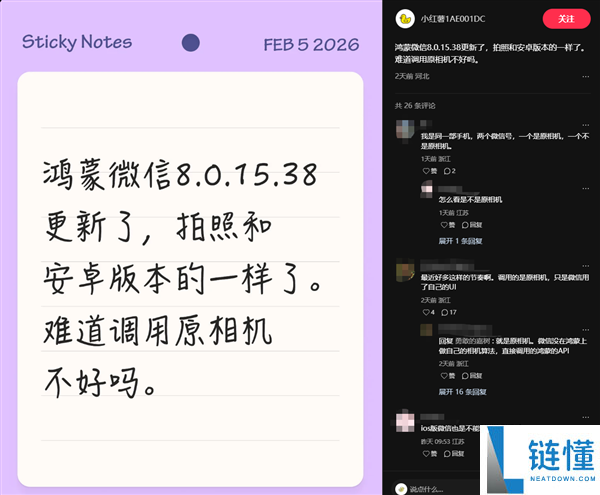600x495 pixels.
Task: Click the FEB 5 2026 date text
Action: [311, 45]
